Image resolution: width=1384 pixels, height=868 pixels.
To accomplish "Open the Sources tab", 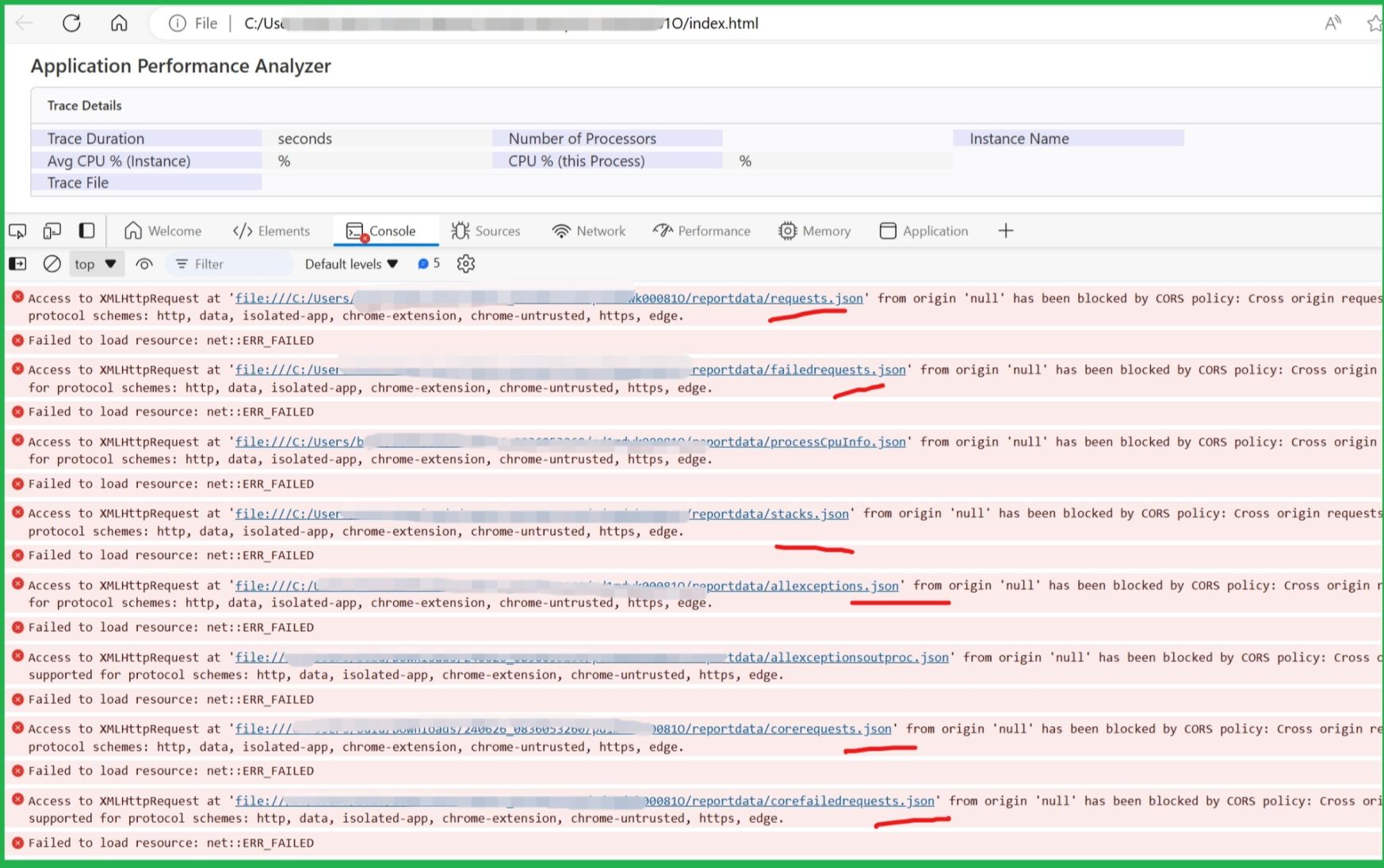I will (x=486, y=231).
